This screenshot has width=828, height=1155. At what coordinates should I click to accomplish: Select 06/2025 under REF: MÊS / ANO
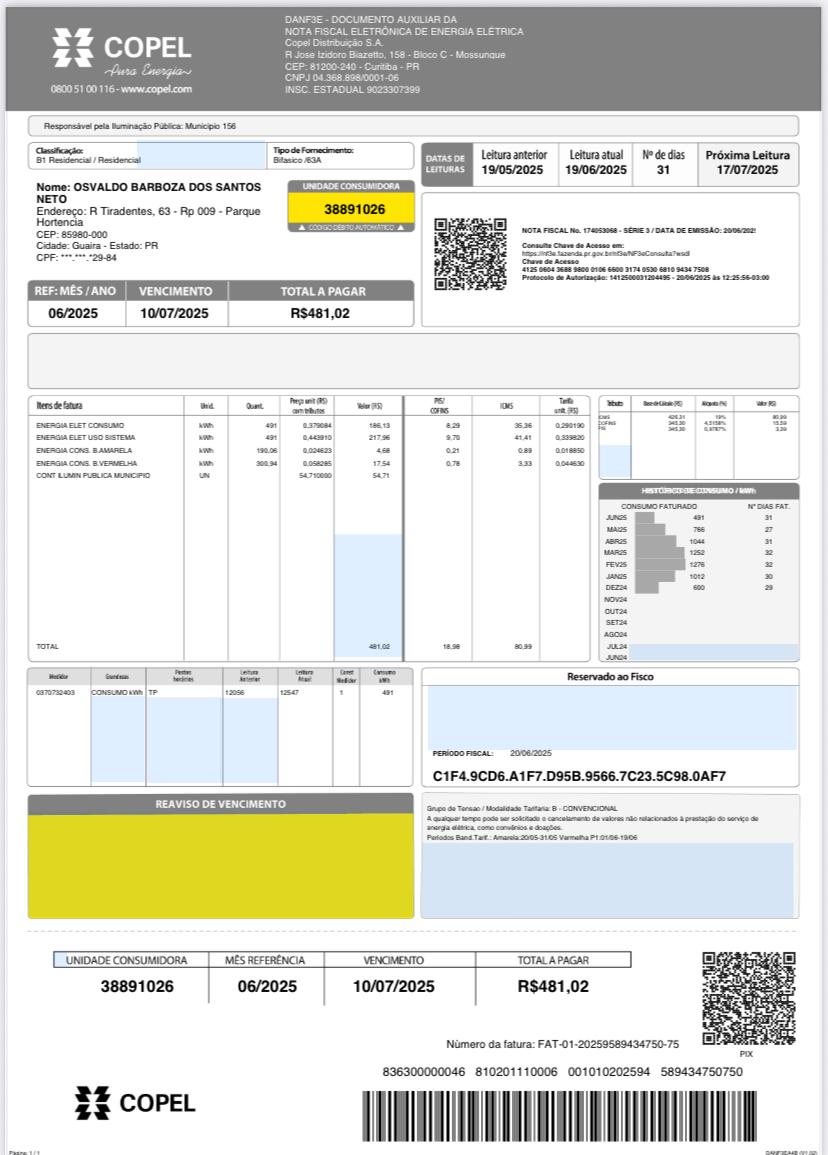[x=73, y=313]
